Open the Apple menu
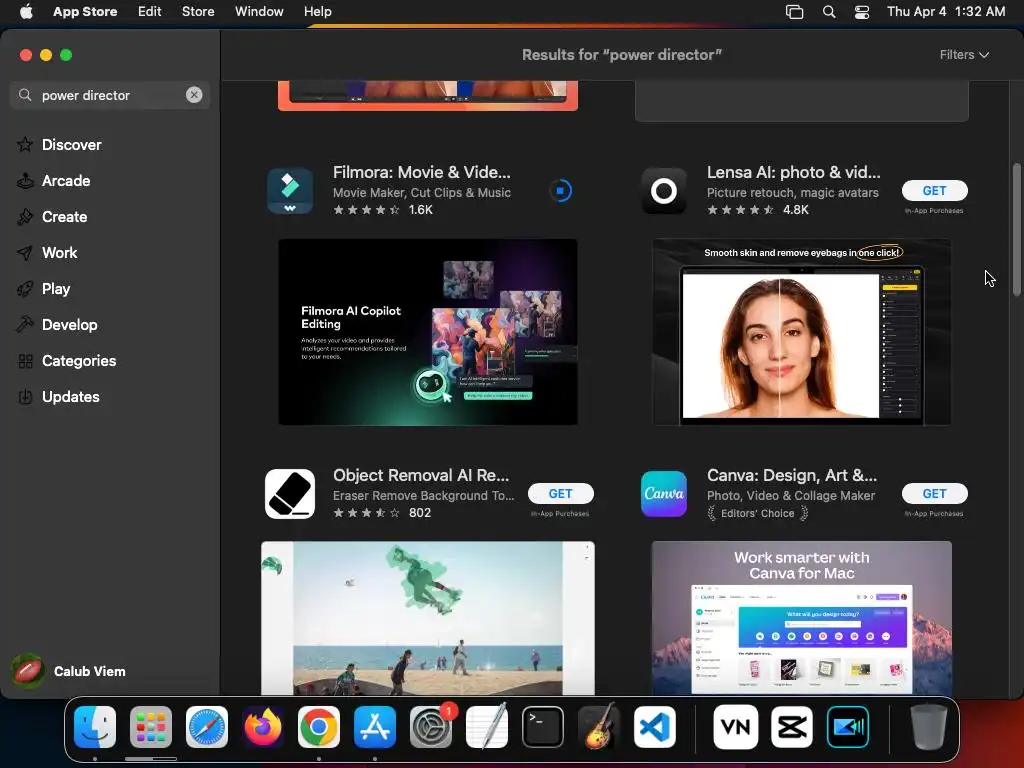Screen dimensions: 1024x768 (26, 11)
